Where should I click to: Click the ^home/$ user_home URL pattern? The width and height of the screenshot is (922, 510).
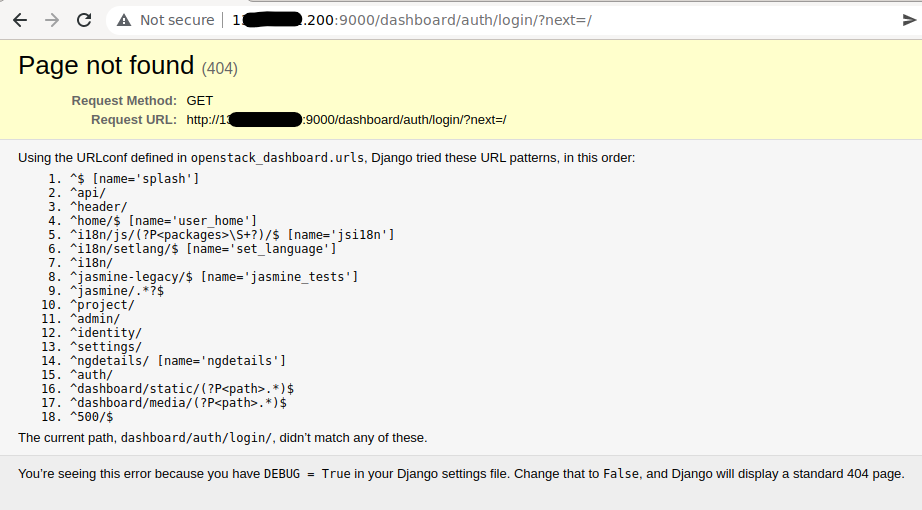pyautogui.click(x=163, y=221)
